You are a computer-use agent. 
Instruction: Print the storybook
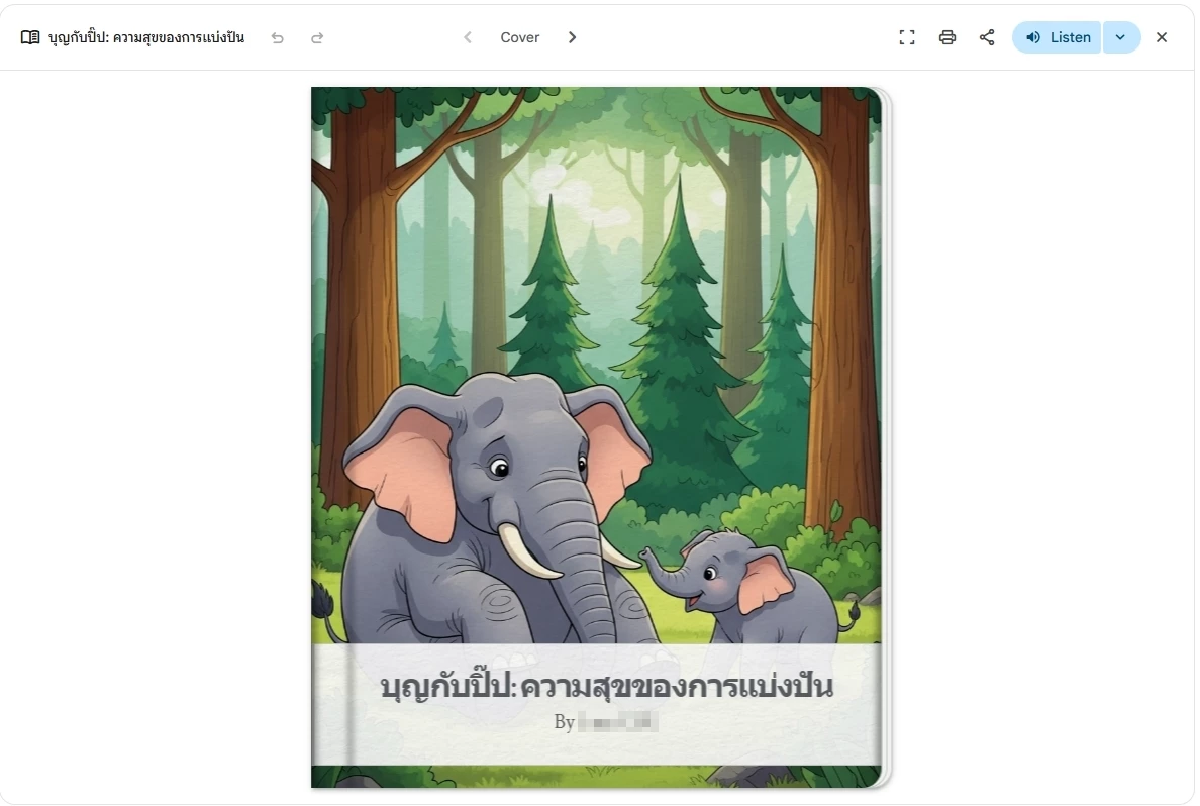[947, 37]
